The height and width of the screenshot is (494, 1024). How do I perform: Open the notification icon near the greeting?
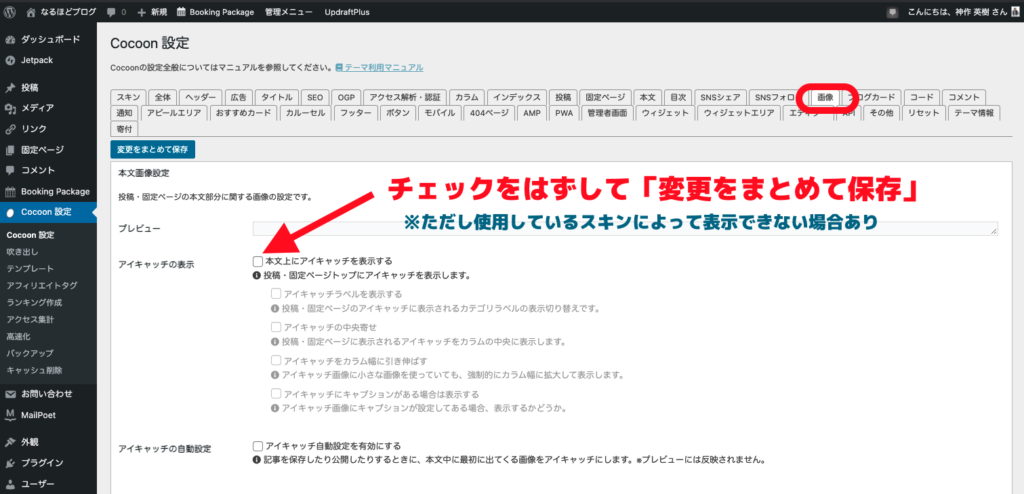(x=893, y=12)
